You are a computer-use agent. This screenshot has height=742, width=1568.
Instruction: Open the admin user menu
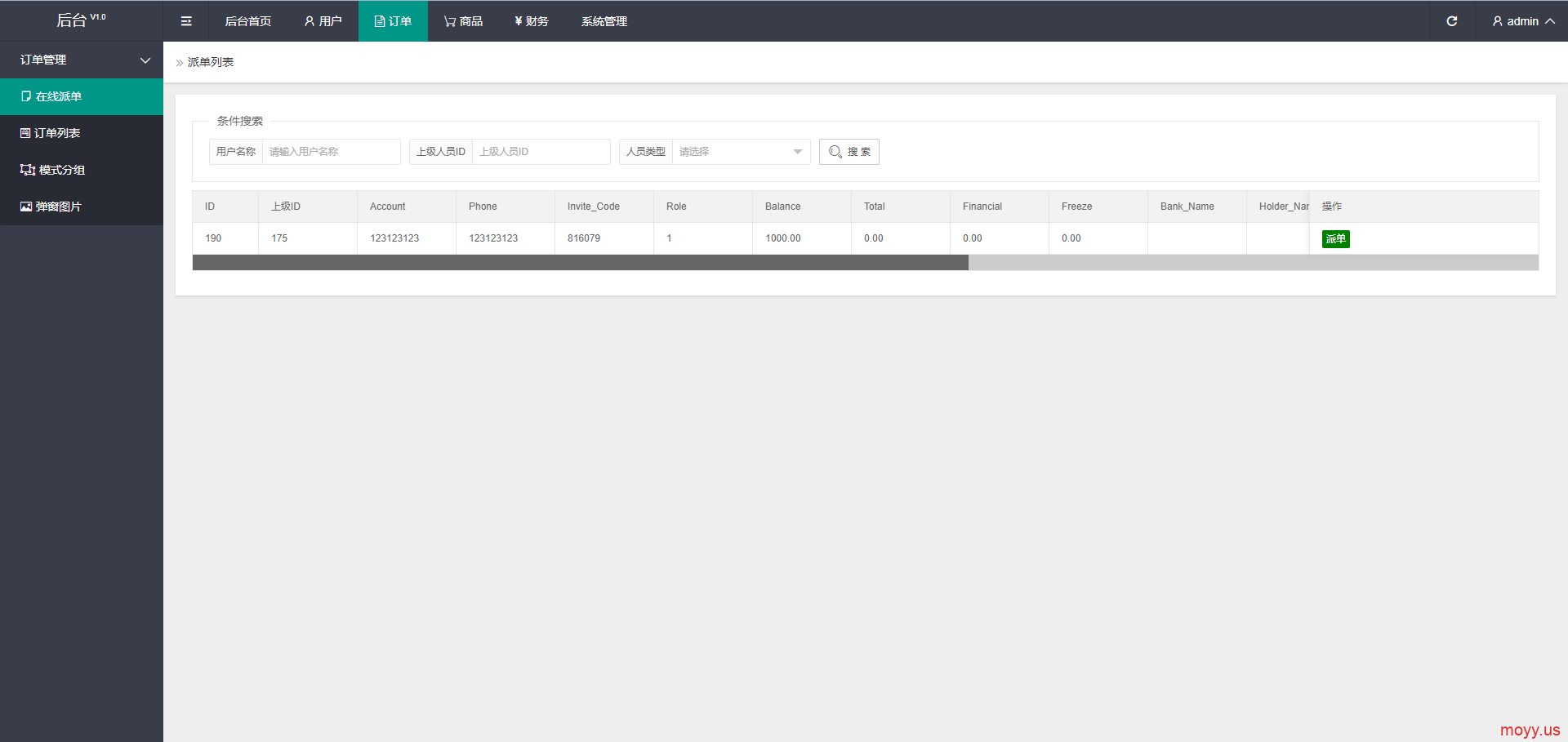(x=1523, y=21)
